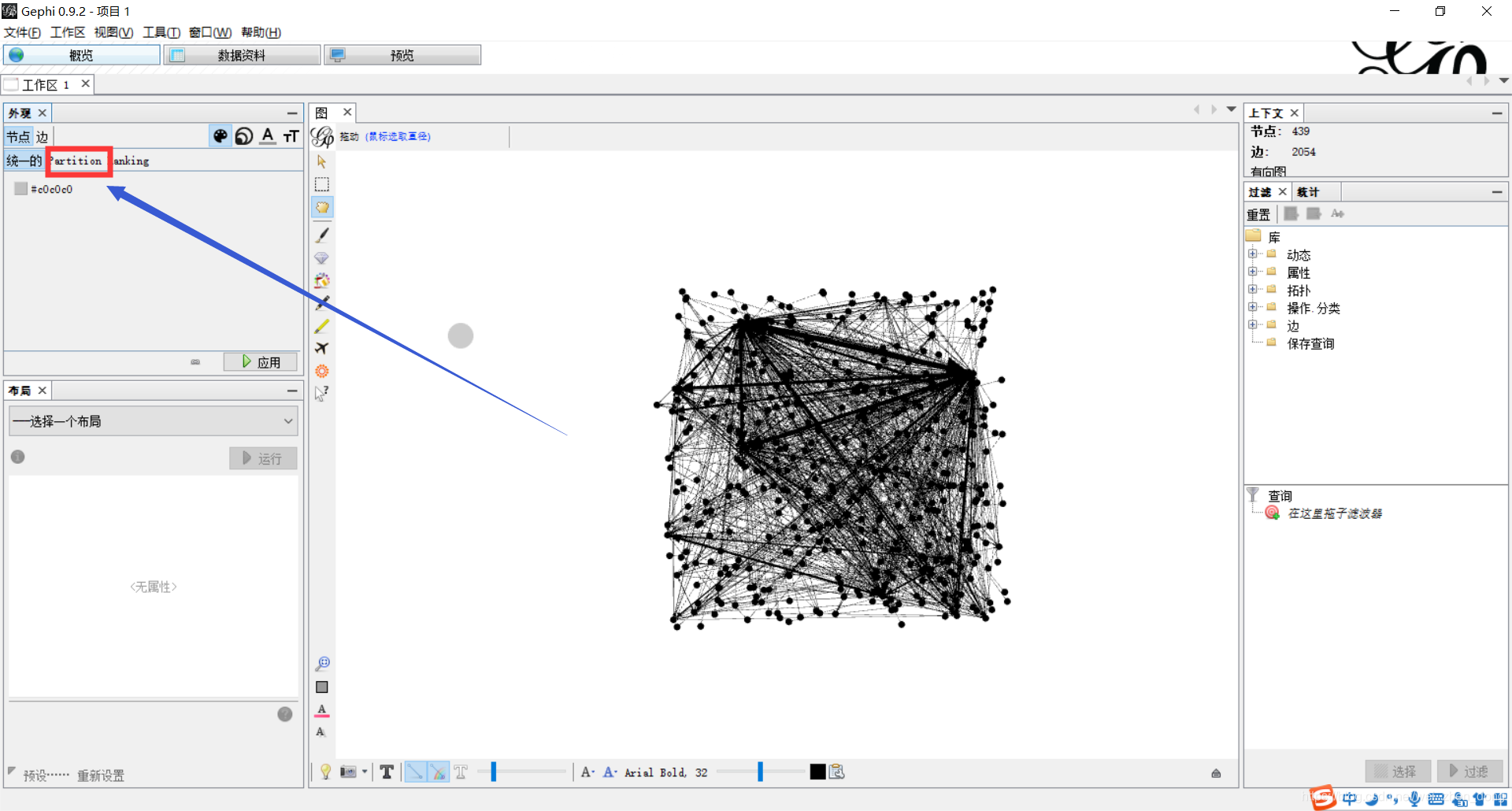Click the camera screenshot icon
Screen dimensions: 1512x811
pyautogui.click(x=348, y=772)
